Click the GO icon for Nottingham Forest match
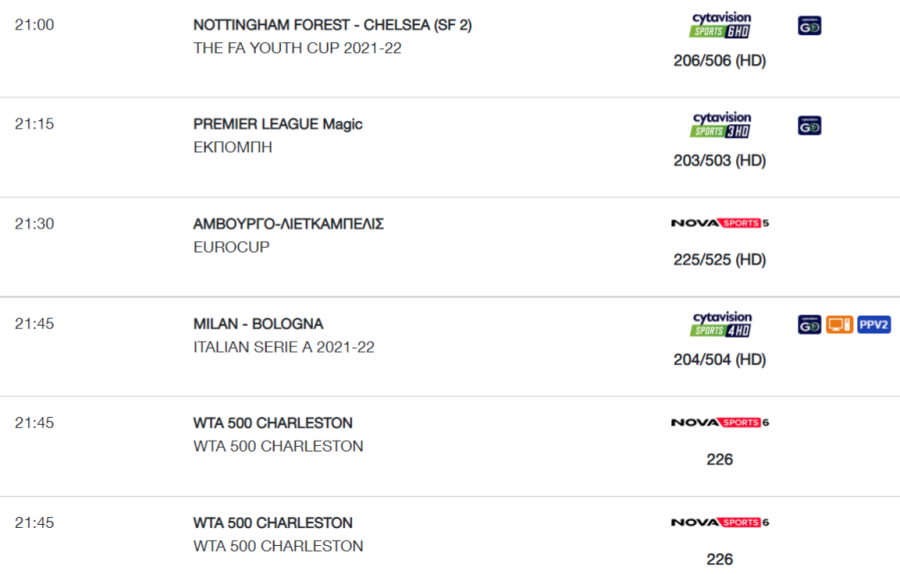The image size is (900, 574). click(x=809, y=25)
